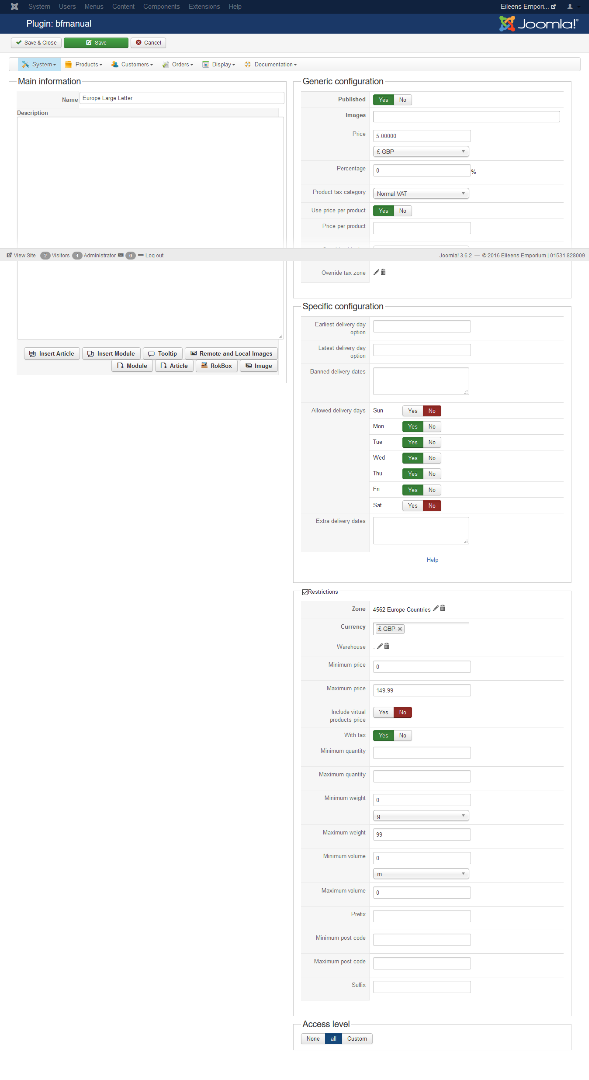589x1080 pixels.
Task: Click the Insert Module editor button
Action: coord(111,353)
